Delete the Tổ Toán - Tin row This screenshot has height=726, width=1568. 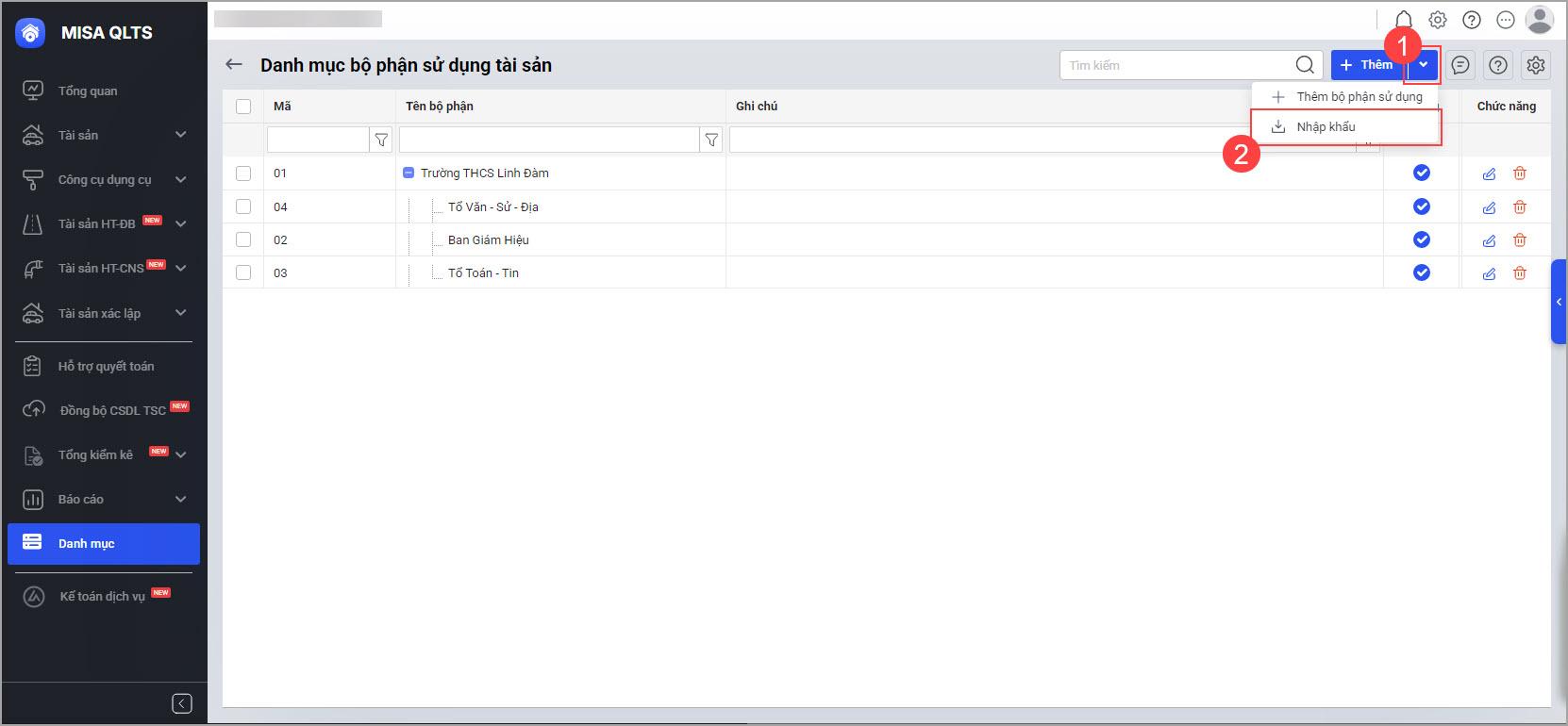pyautogui.click(x=1520, y=273)
